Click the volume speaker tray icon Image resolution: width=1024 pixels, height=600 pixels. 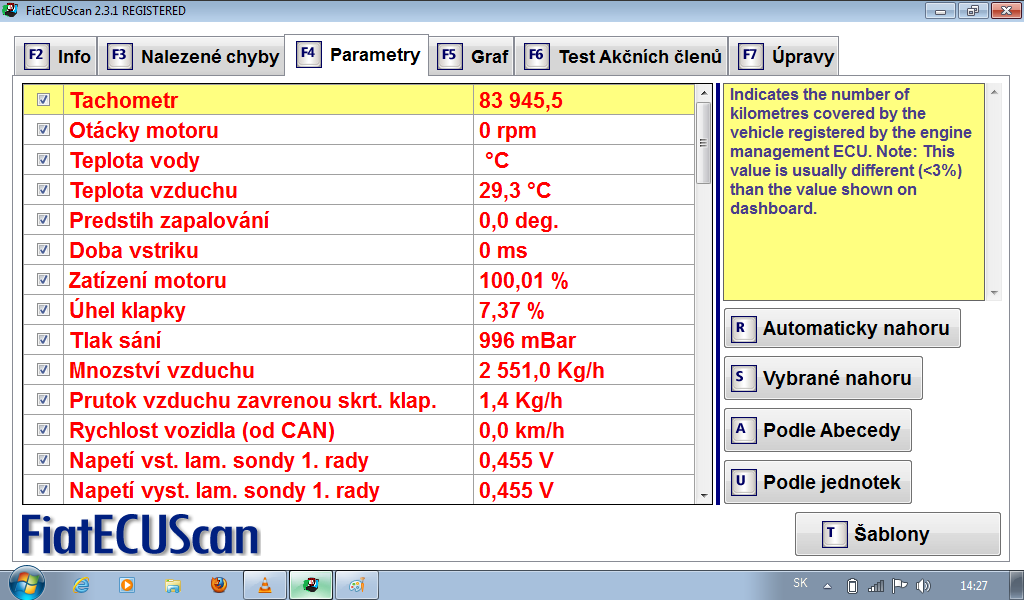pyautogui.click(x=922, y=585)
